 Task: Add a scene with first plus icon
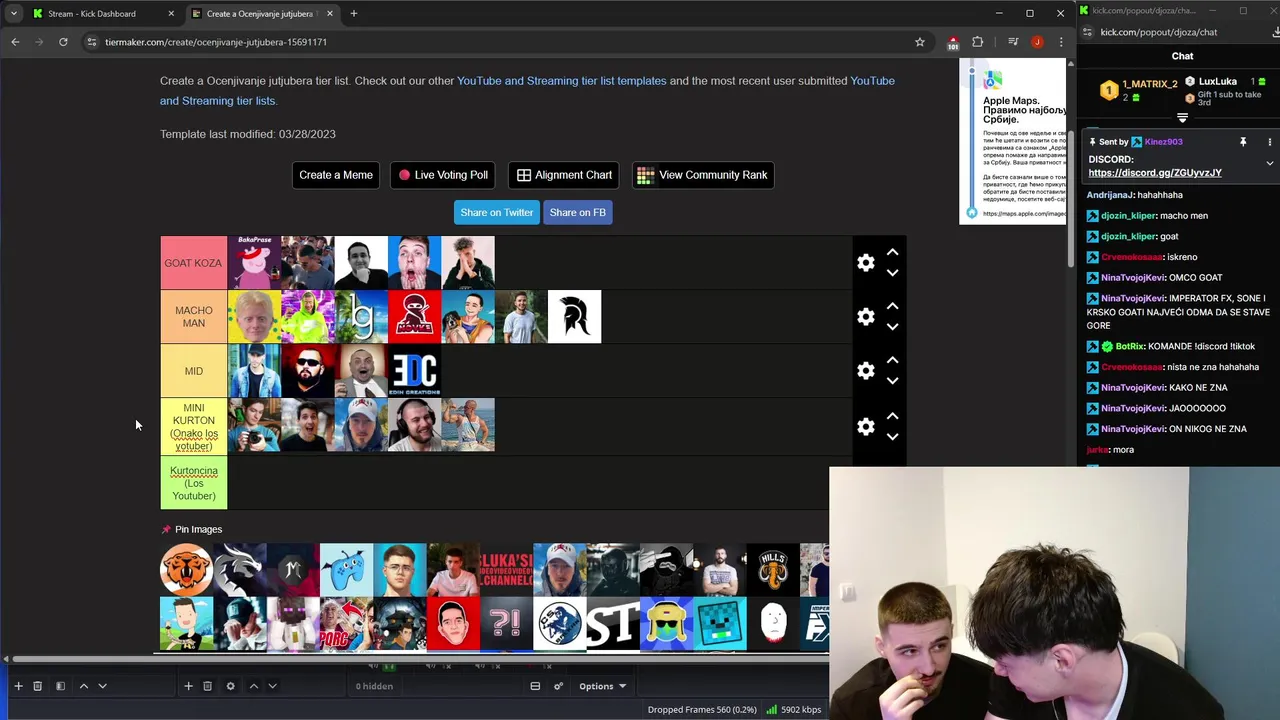(18, 686)
